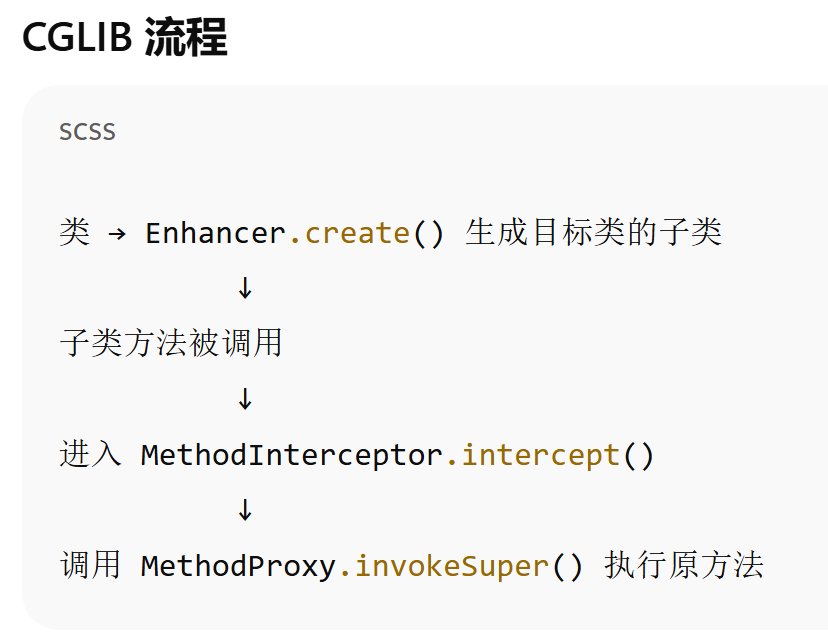Click the text 执行原方法
The height and width of the screenshot is (642, 828).
[x=684, y=567]
